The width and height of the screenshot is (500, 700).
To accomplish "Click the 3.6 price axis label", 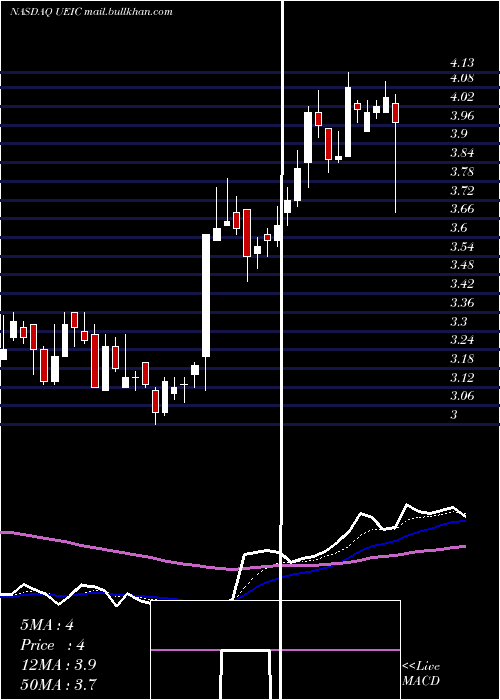I will (x=458, y=228).
